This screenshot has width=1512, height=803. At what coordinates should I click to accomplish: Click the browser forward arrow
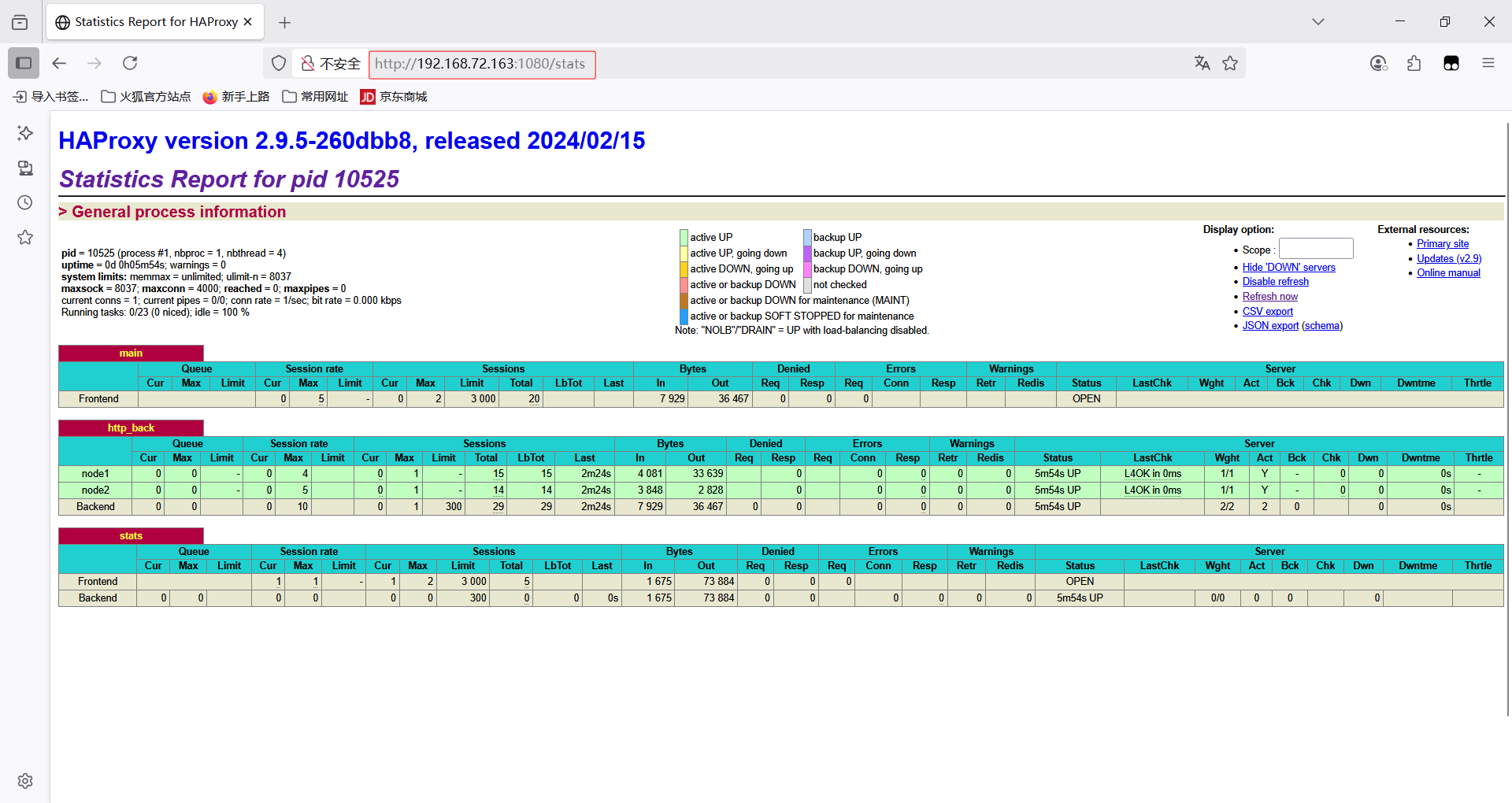tap(94, 63)
